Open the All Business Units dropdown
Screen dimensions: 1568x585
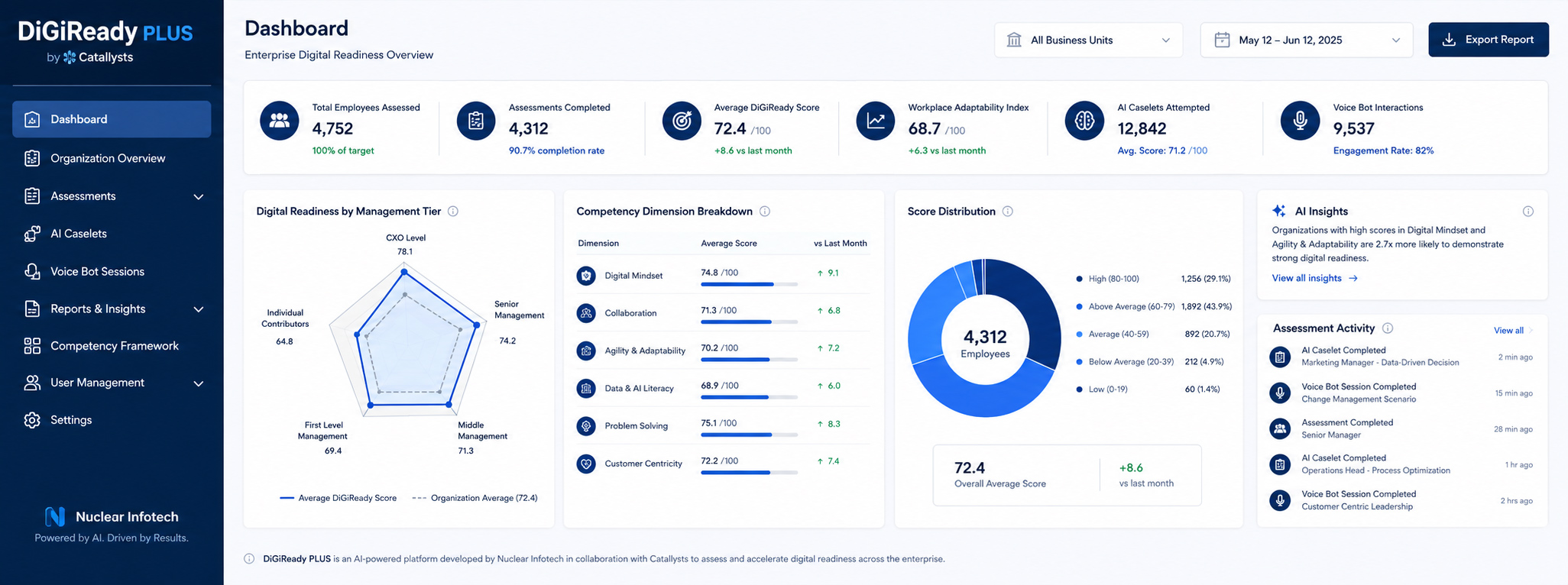pyautogui.click(x=1088, y=40)
